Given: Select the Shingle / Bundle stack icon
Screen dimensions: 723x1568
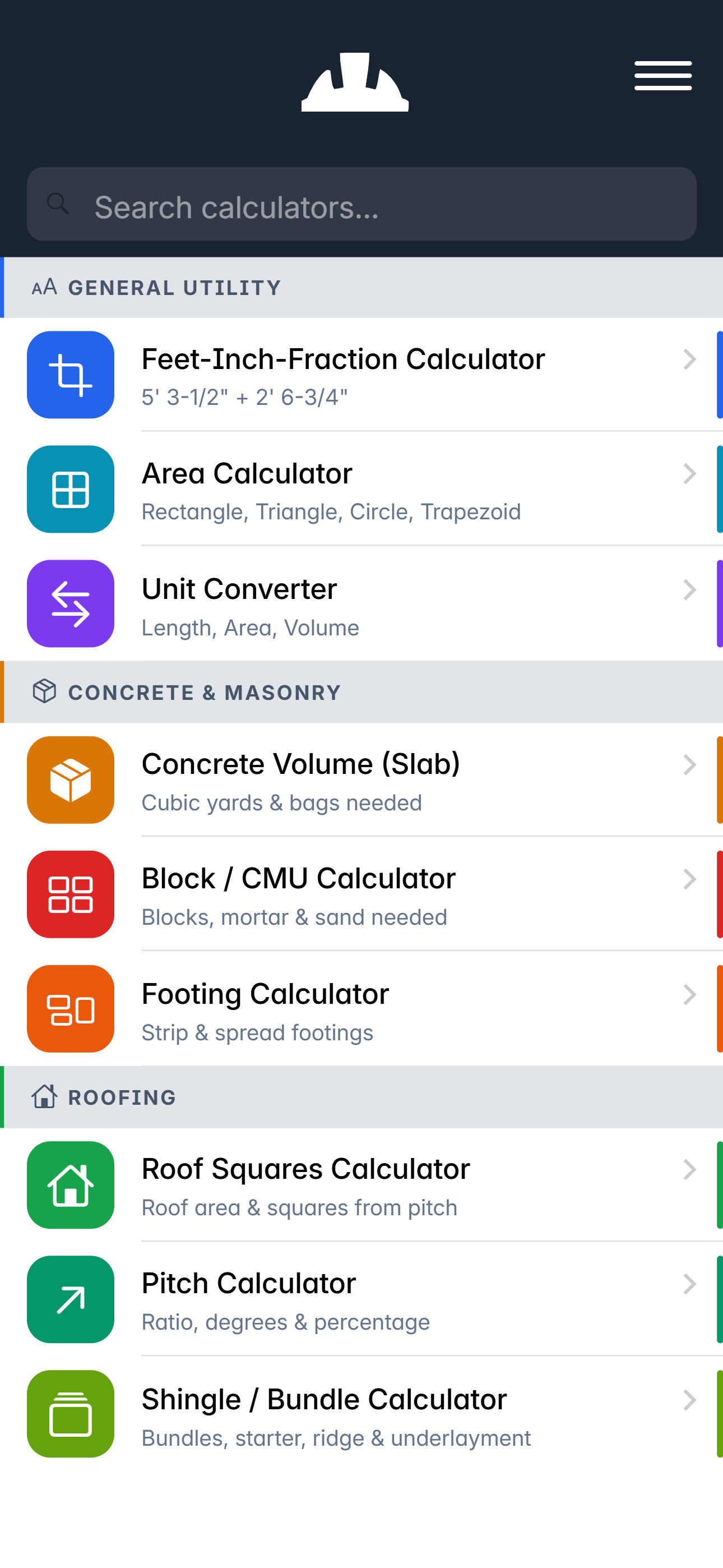Looking at the screenshot, I should [x=70, y=1414].
